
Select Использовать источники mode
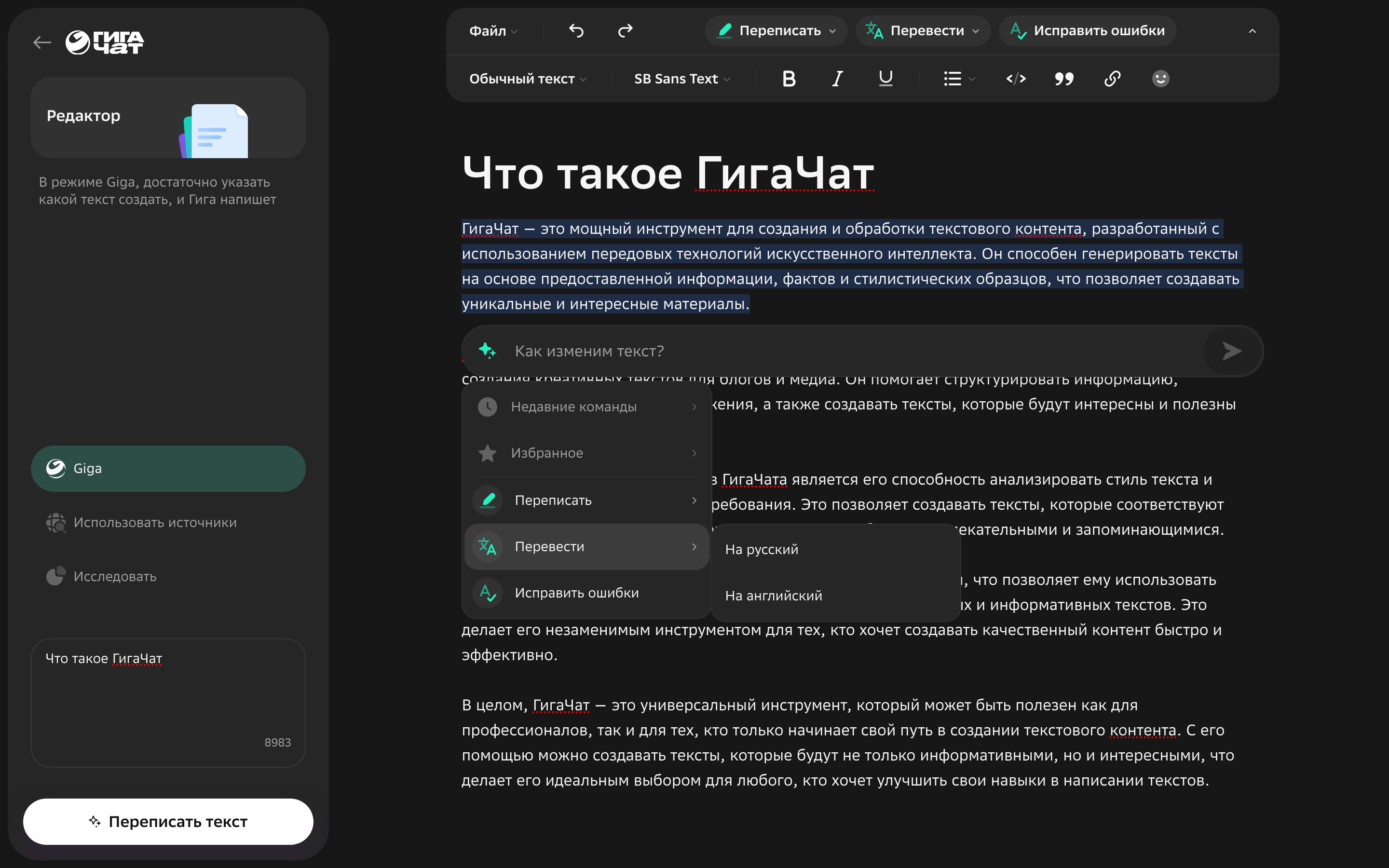(x=168, y=522)
